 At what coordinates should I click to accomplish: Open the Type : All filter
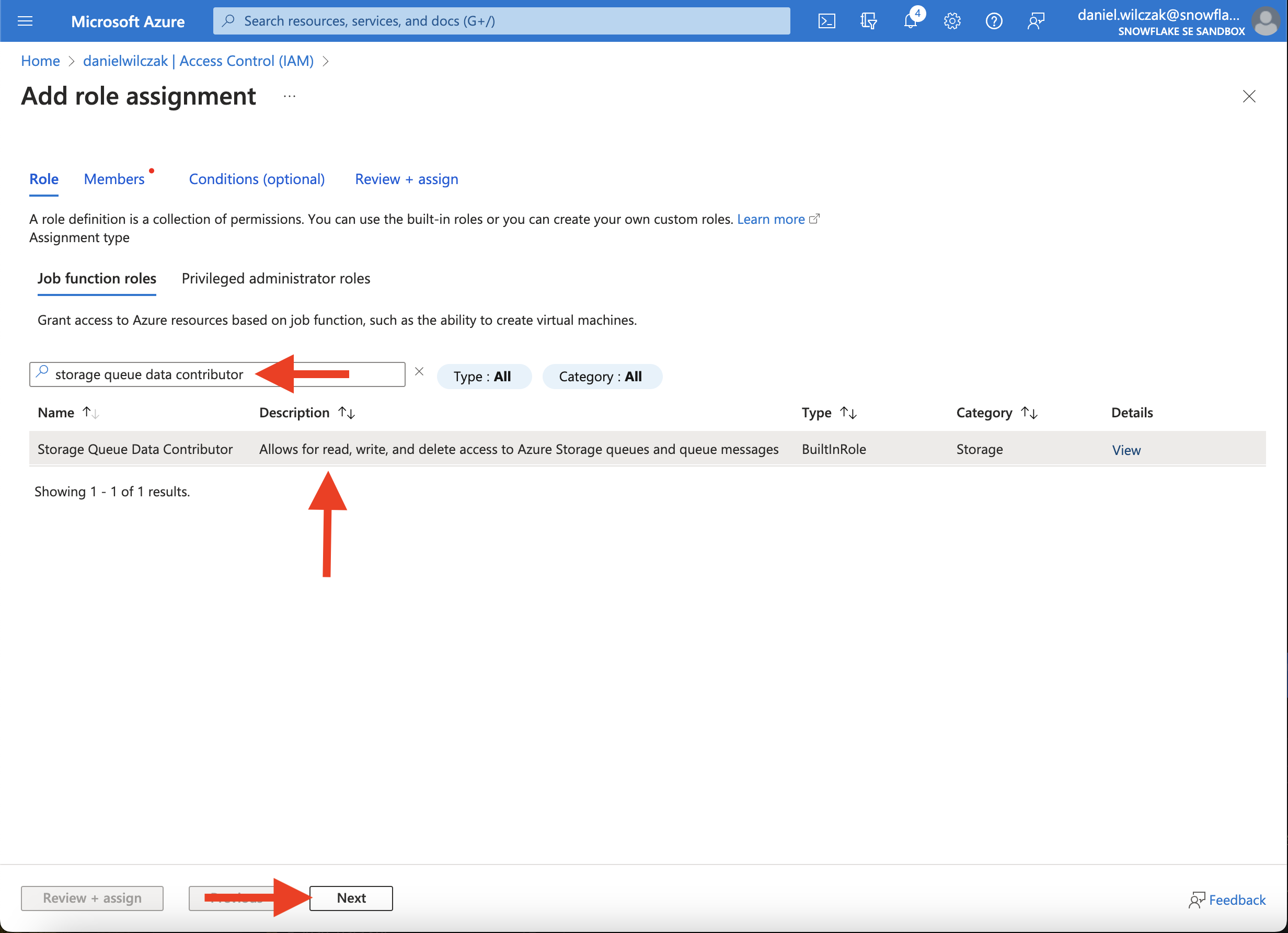(484, 376)
